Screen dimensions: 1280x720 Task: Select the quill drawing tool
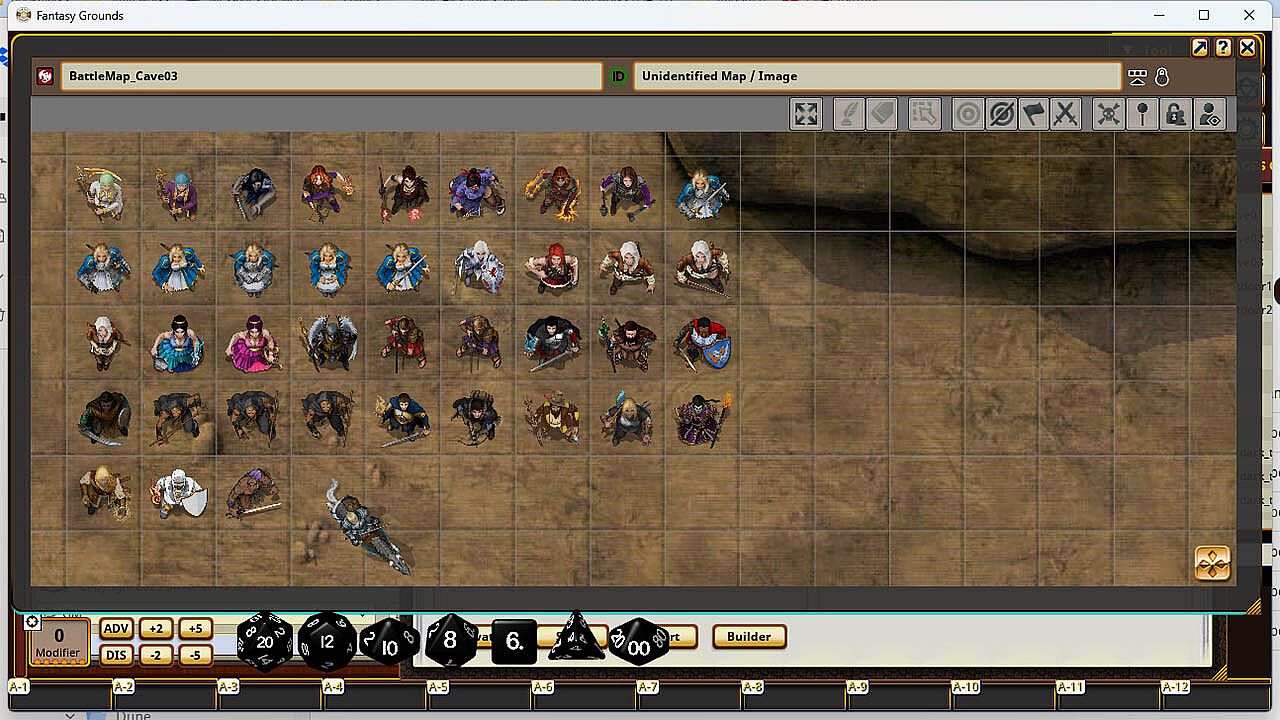point(848,114)
